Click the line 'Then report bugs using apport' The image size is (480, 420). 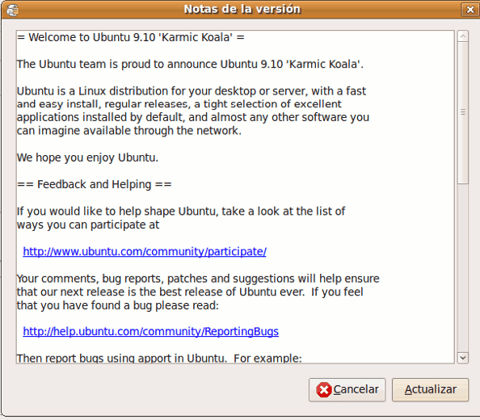point(159,358)
